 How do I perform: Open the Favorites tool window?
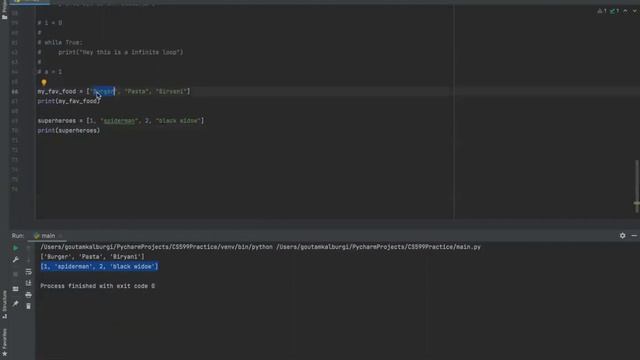pos(4,342)
